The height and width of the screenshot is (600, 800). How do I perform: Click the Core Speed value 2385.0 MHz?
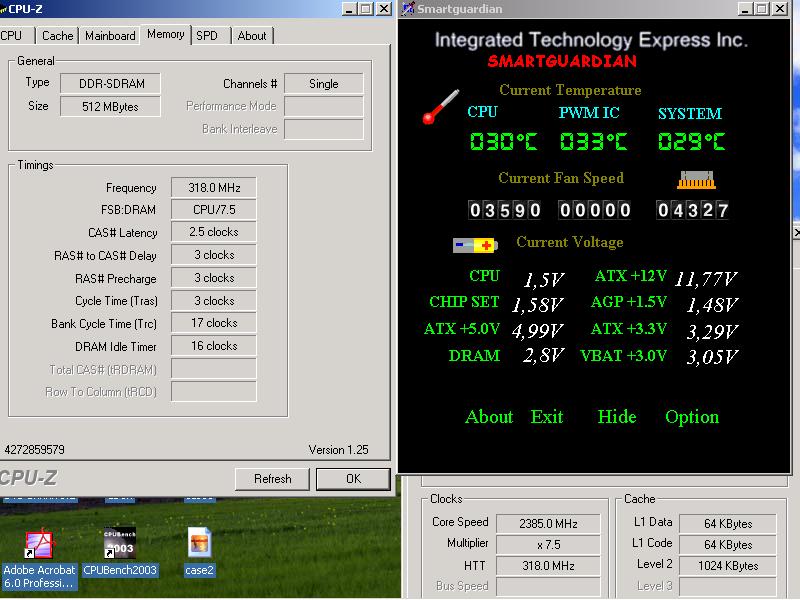click(548, 524)
